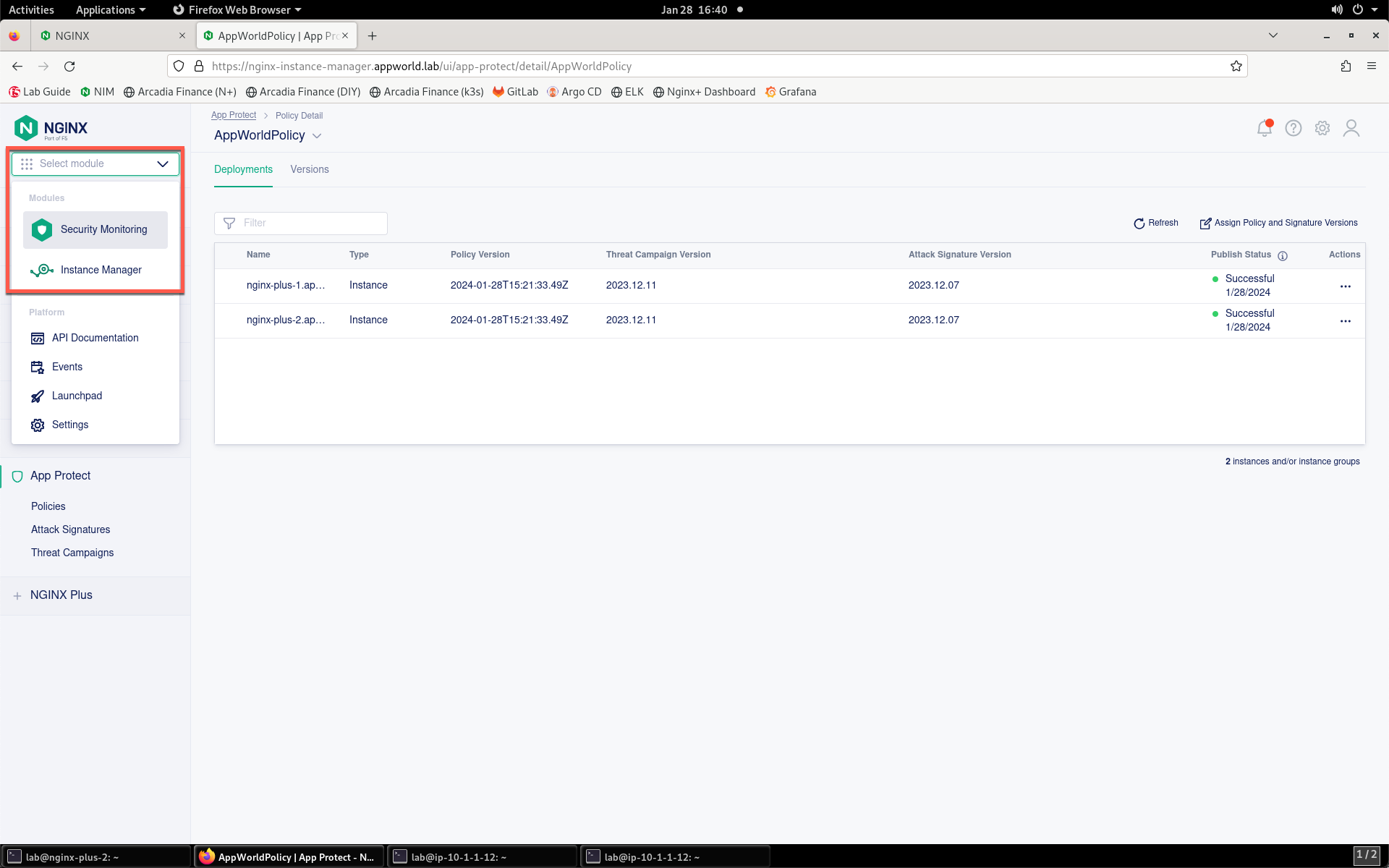Open Threat Campaigns in the sidebar
1389x868 pixels.
coord(72,553)
